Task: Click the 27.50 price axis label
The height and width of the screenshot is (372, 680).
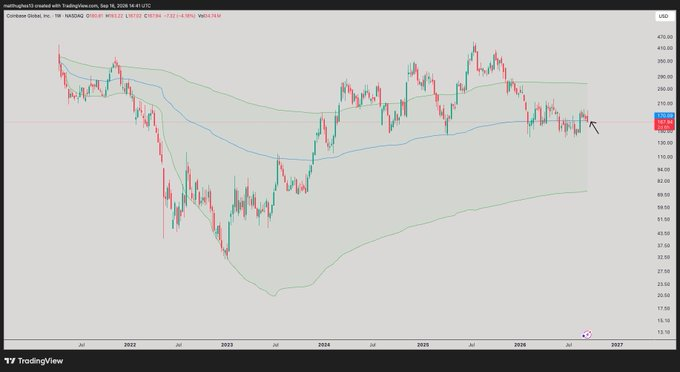Action: coord(664,271)
